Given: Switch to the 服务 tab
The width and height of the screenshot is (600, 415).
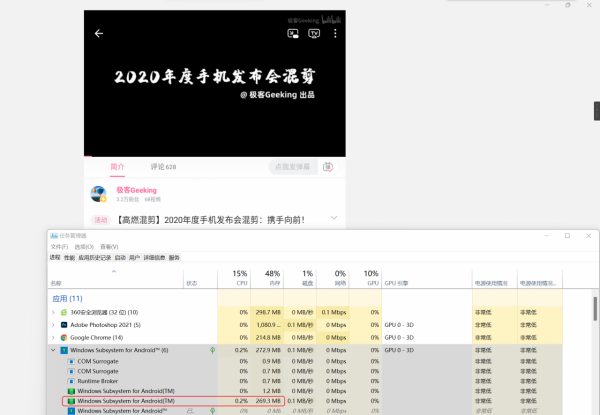Looking at the screenshot, I should point(174,258).
